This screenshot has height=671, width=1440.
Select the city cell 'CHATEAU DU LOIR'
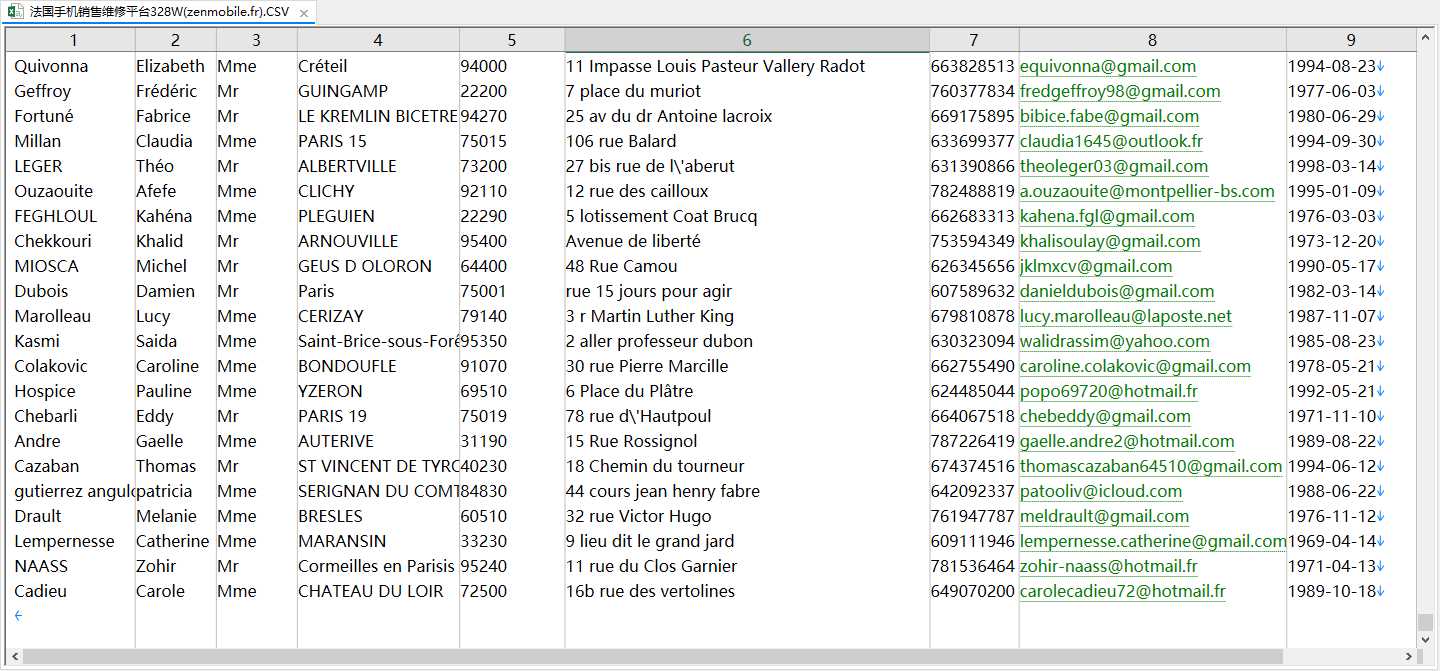click(371, 591)
